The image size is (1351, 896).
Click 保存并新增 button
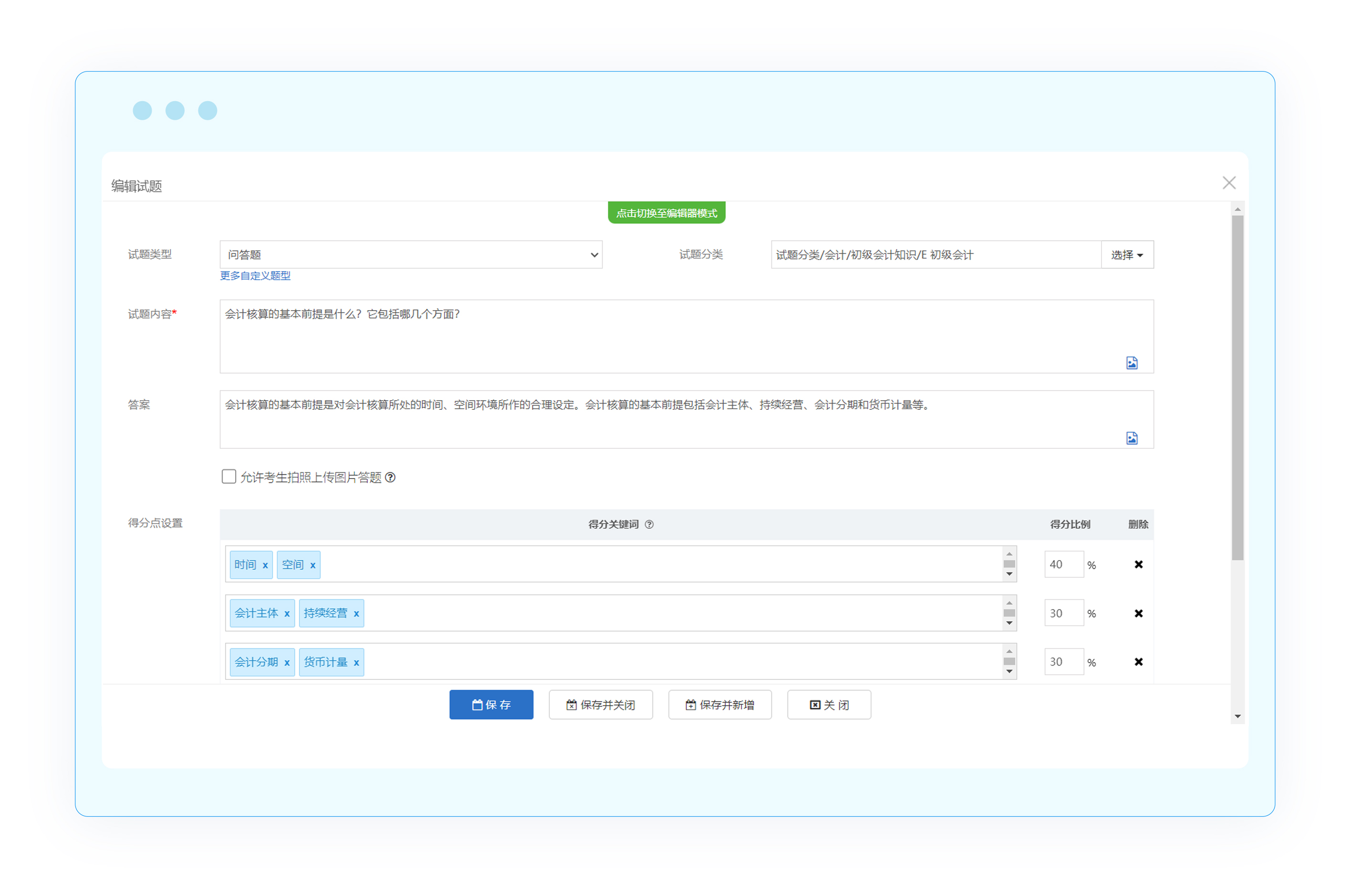719,704
